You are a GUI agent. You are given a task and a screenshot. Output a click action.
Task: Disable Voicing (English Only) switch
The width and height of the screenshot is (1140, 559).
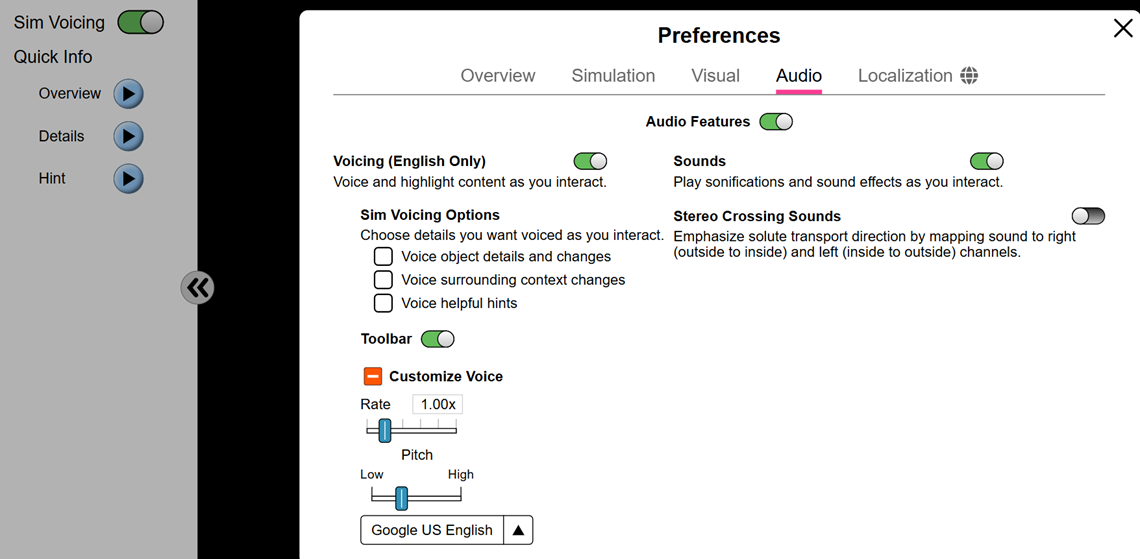pos(590,161)
